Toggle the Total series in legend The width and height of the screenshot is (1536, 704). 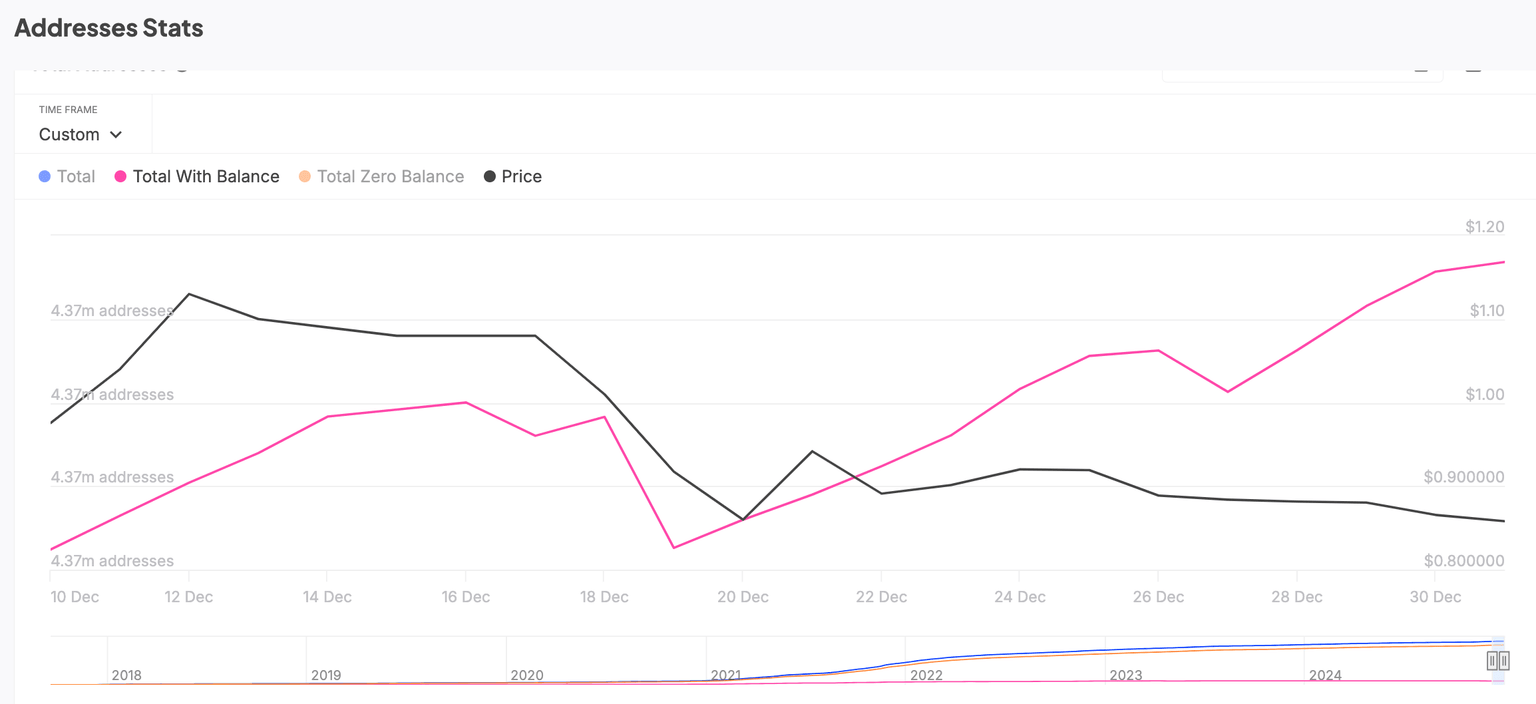66,177
